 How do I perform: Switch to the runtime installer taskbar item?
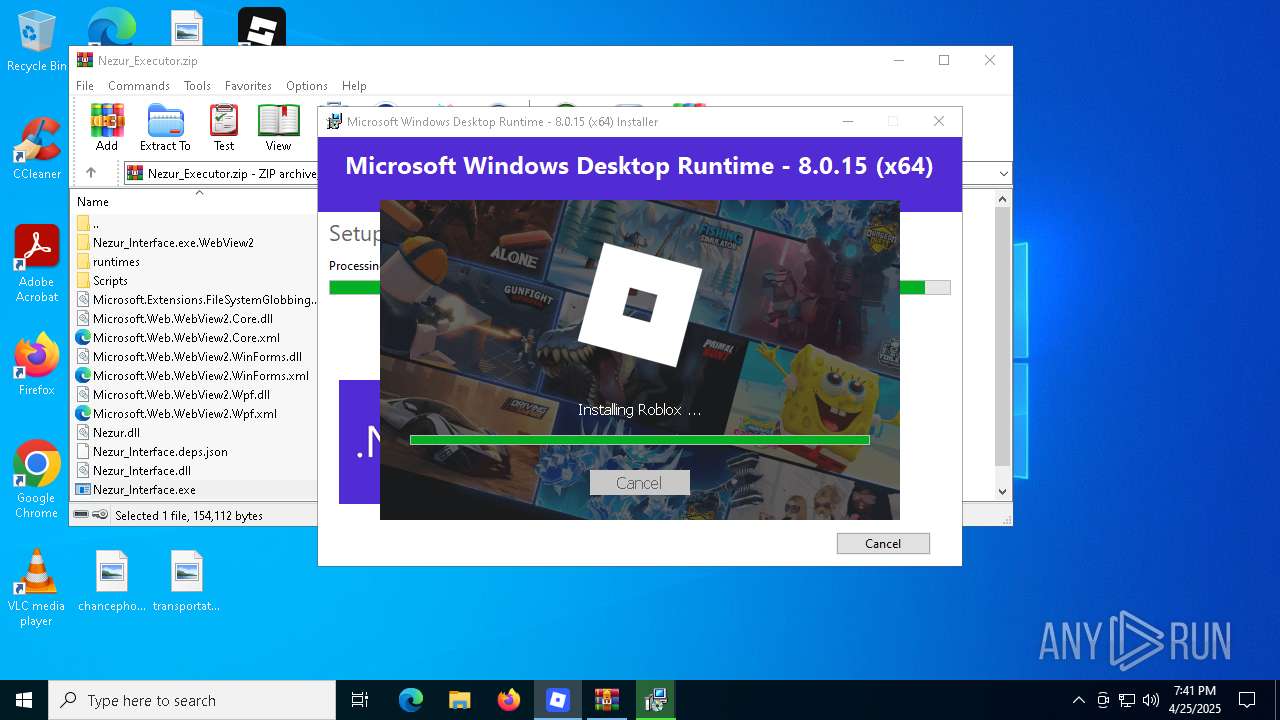click(x=656, y=700)
